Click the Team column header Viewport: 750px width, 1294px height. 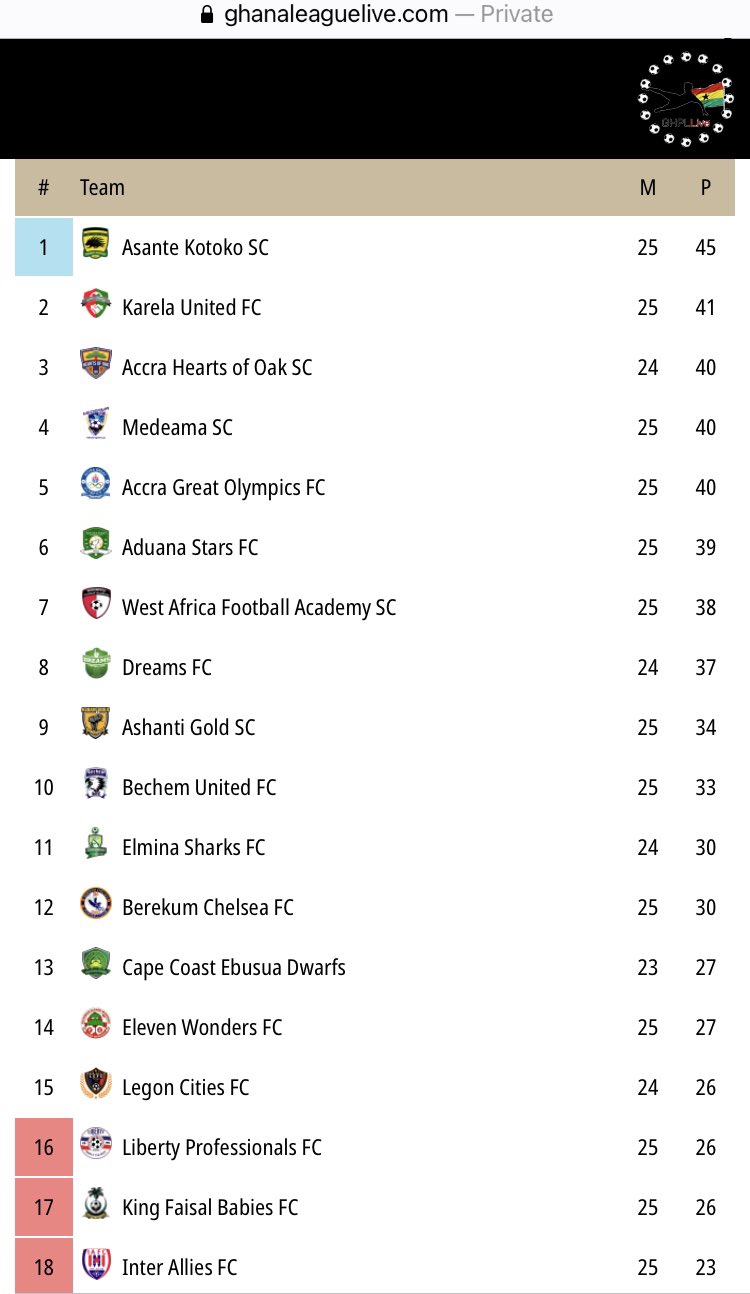pos(102,187)
